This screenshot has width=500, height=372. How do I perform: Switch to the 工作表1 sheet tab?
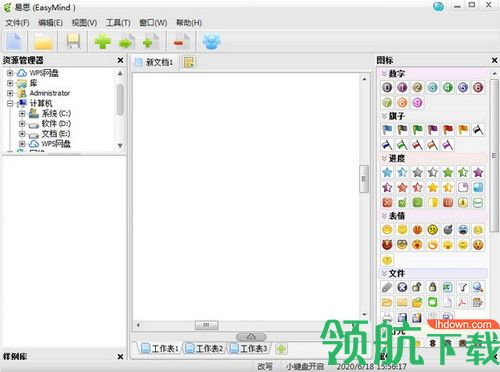[x=160, y=349]
